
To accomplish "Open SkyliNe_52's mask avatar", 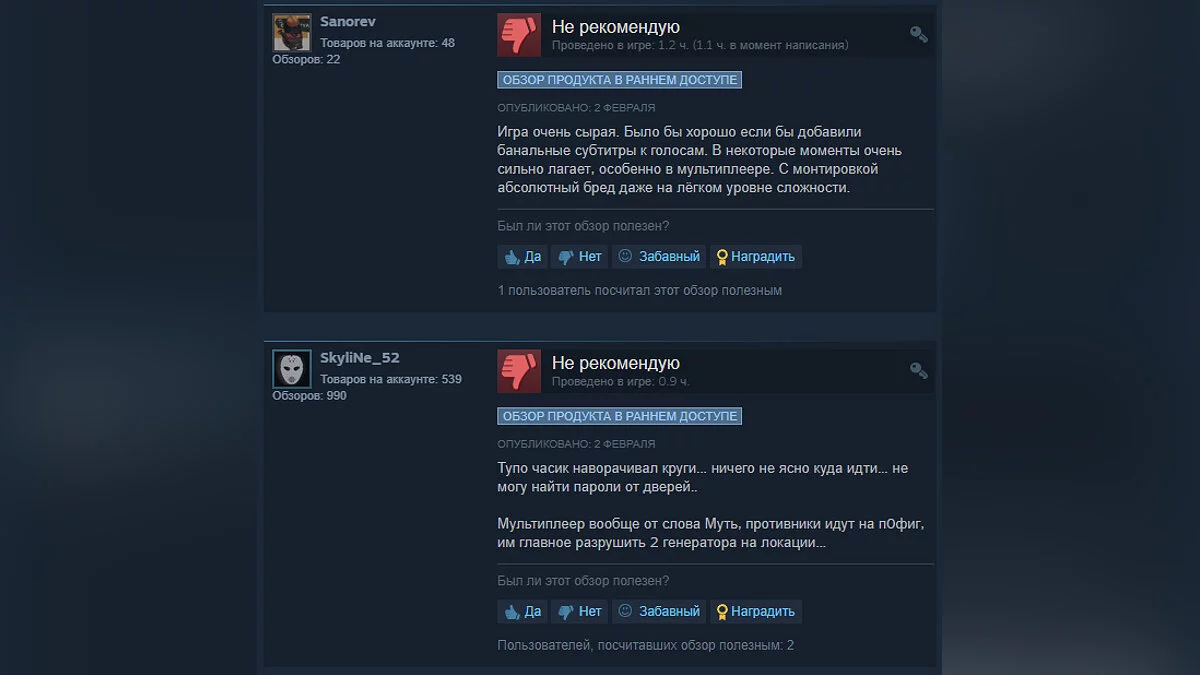I will point(292,369).
